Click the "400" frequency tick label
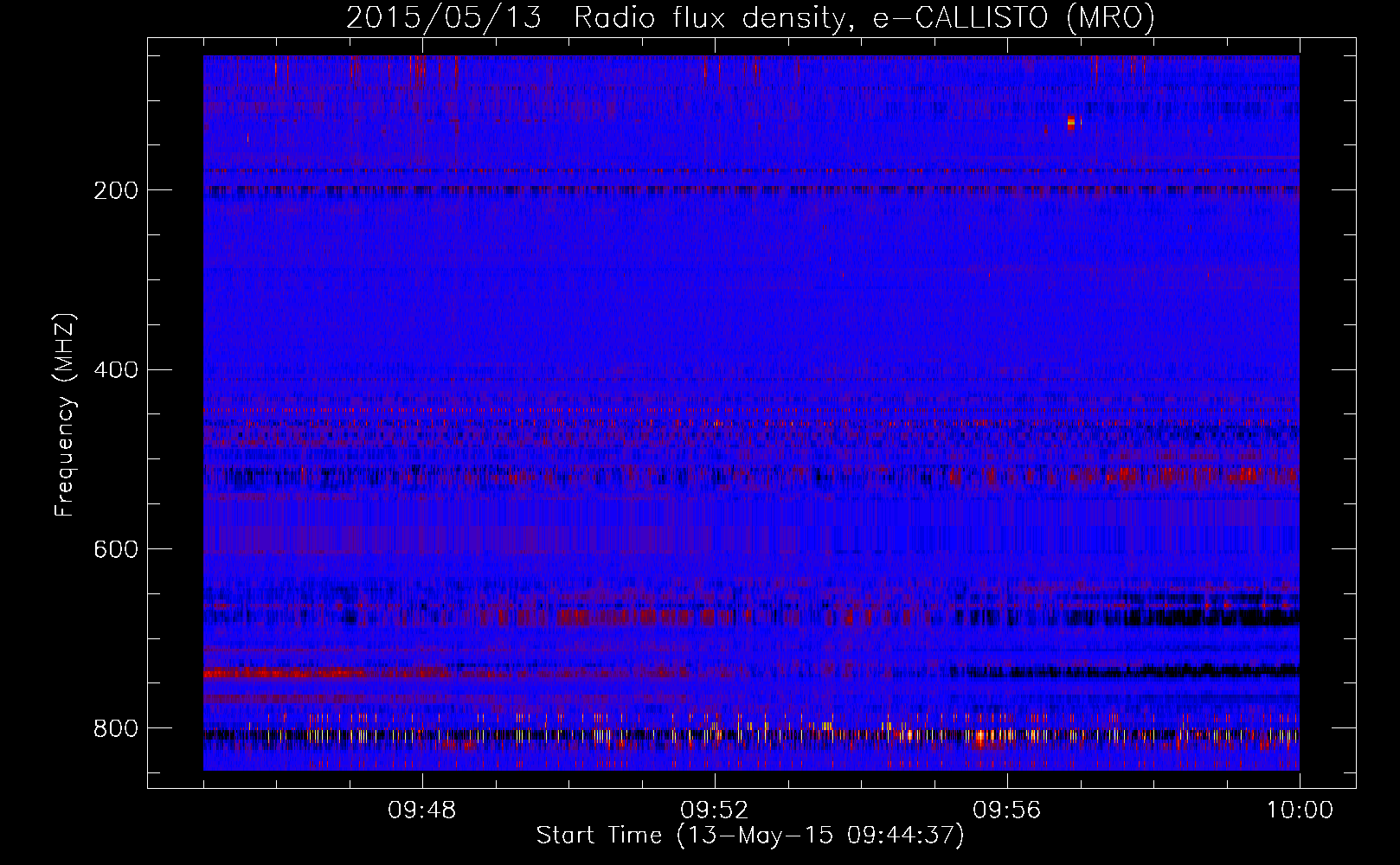 pyautogui.click(x=116, y=370)
